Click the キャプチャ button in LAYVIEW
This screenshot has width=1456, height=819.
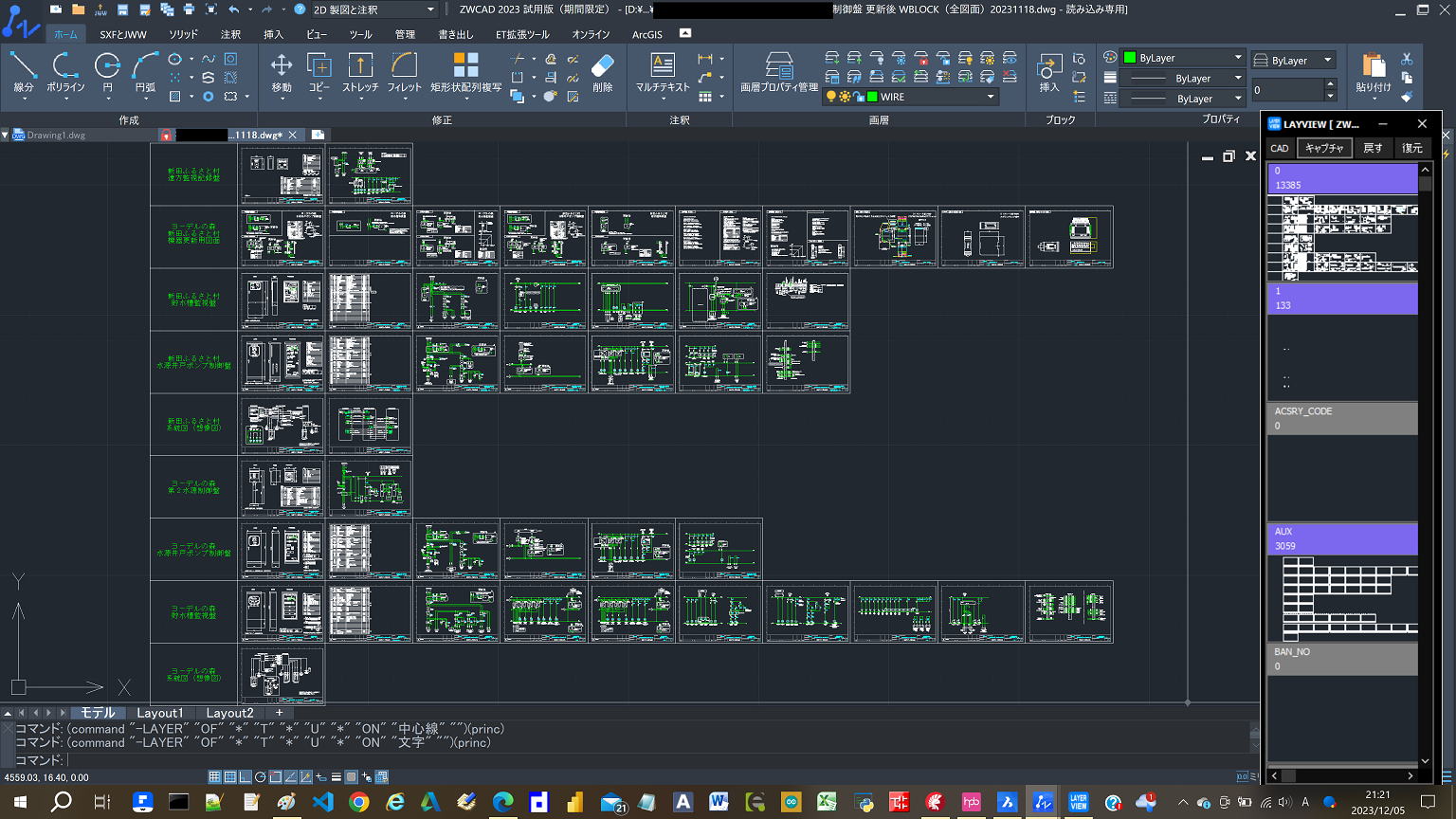(1323, 148)
